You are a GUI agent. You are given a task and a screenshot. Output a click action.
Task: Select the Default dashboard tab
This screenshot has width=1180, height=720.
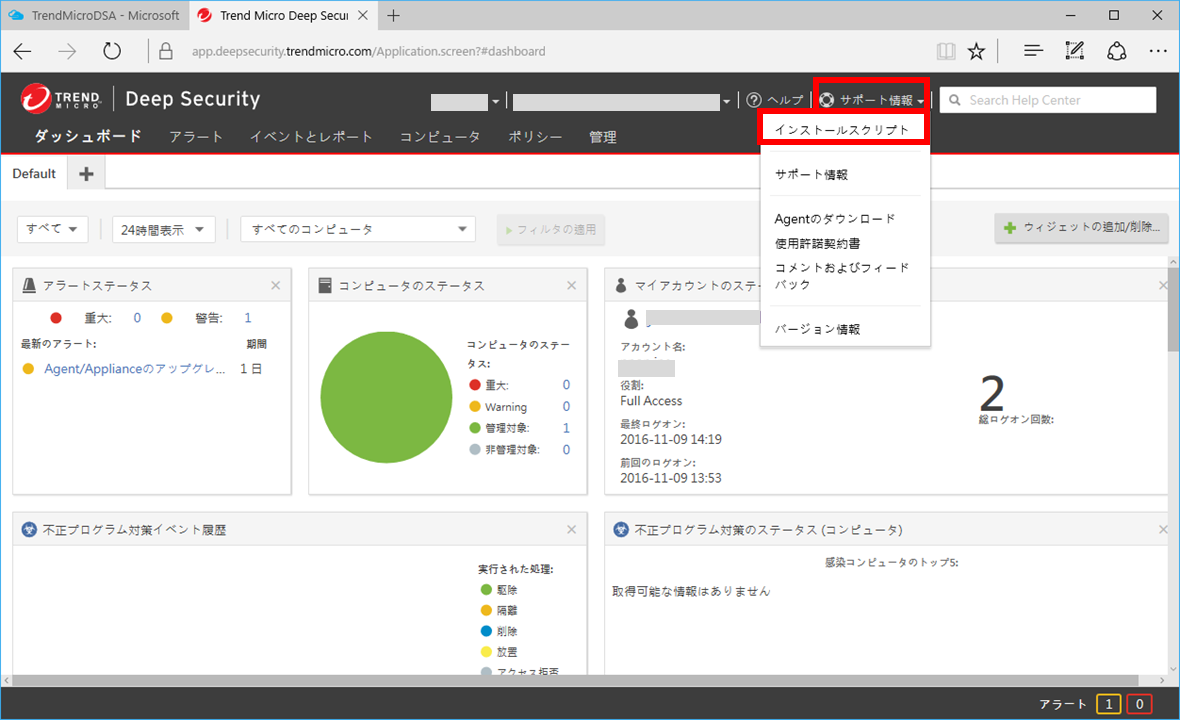34,174
